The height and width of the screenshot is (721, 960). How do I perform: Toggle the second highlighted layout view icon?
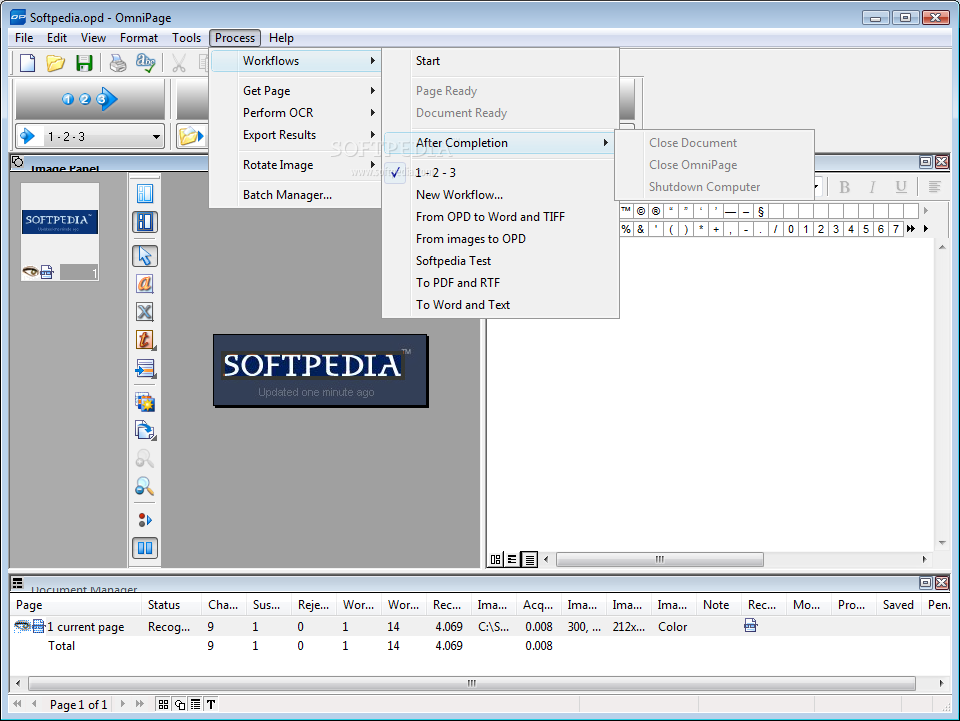click(x=145, y=222)
